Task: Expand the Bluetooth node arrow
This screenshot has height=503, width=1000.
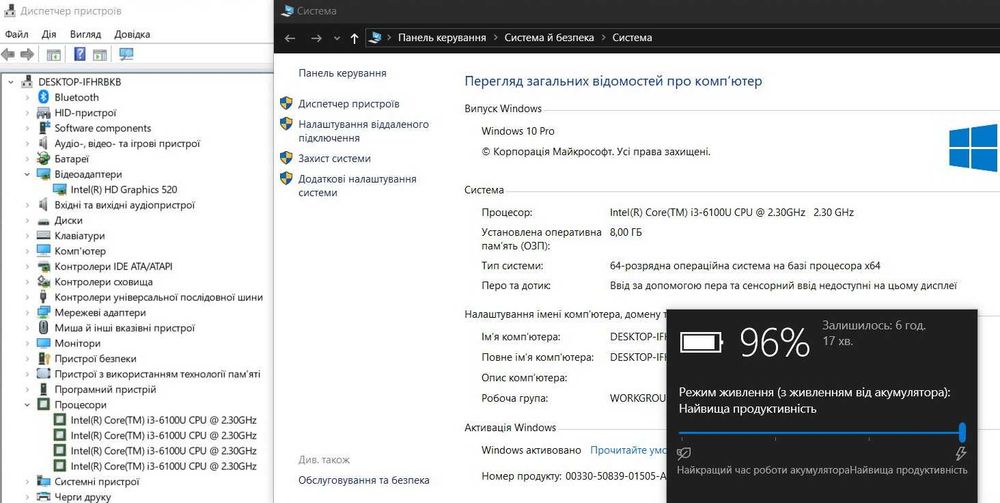Action: (x=27, y=97)
